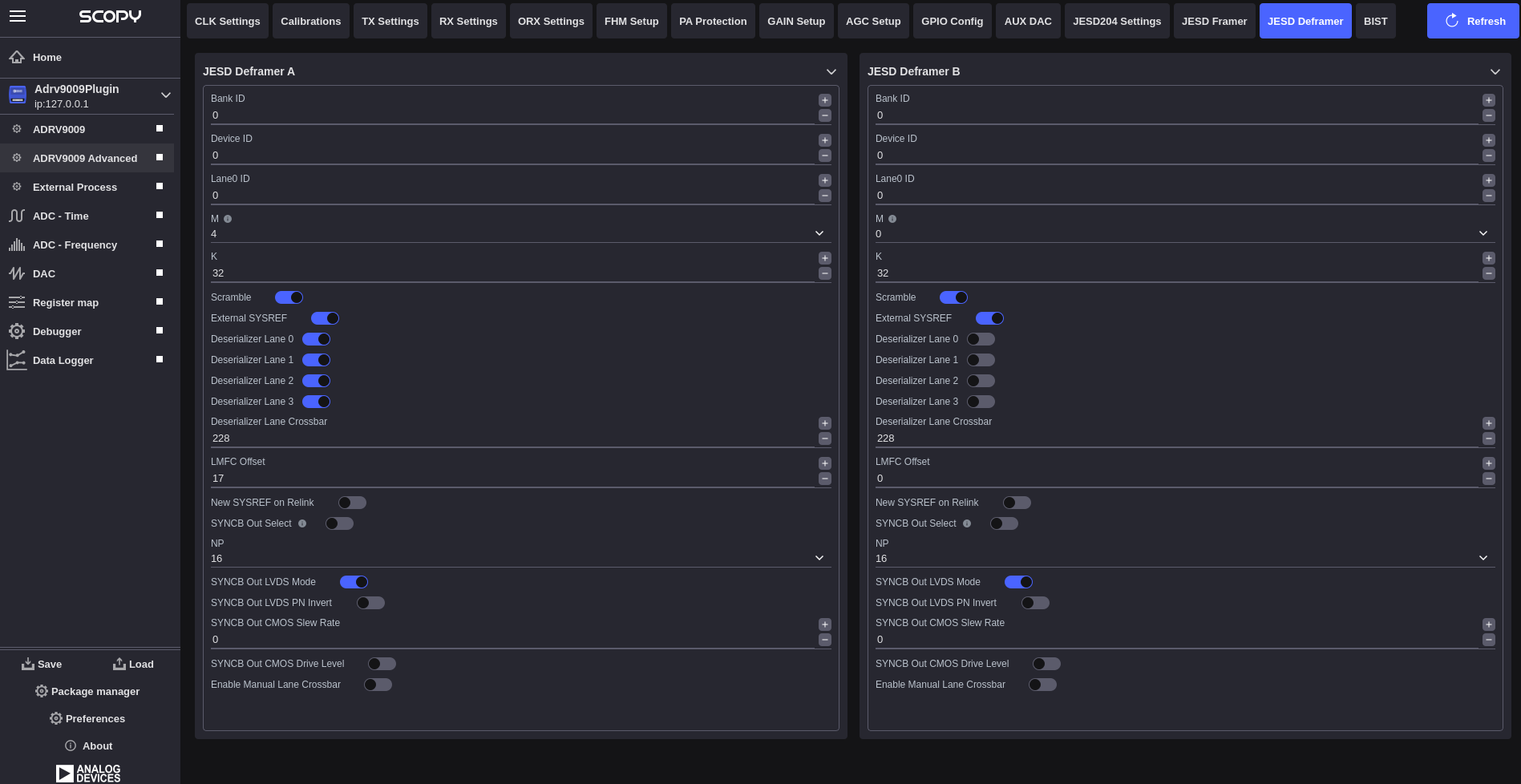Toggle SYNCB Out LVDS Mode in Deframer A

(354, 582)
